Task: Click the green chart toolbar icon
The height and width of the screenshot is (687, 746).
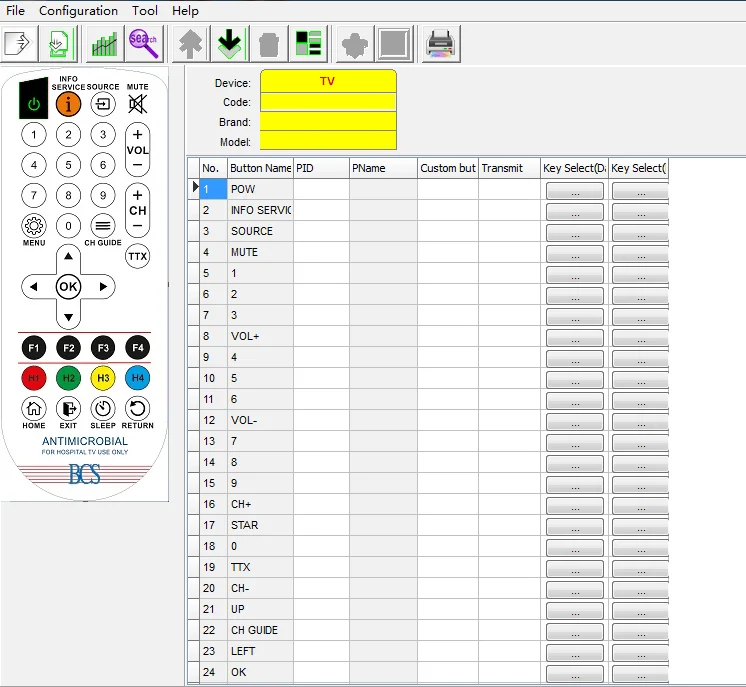Action: click(103, 44)
